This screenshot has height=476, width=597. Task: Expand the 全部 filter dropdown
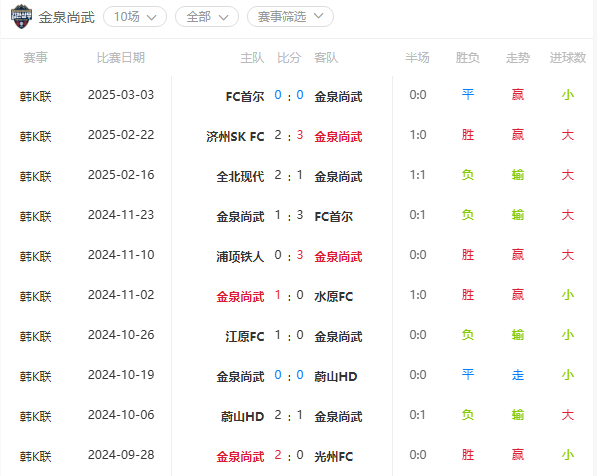[207, 17]
